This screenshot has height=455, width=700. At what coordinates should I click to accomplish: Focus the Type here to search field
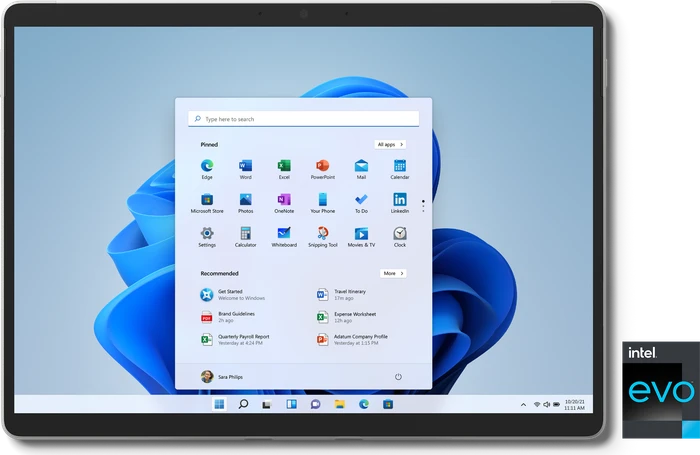(304, 119)
